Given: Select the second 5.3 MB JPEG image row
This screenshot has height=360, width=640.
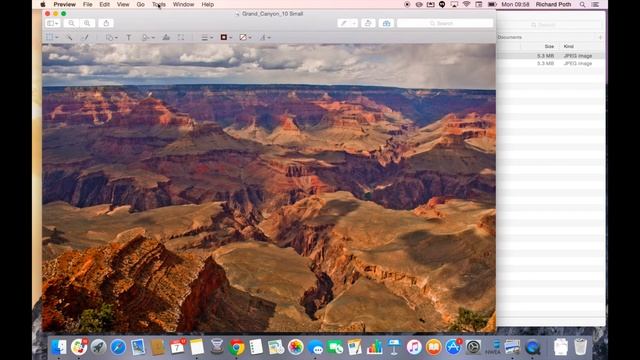Looking at the screenshot, I should tap(551, 64).
